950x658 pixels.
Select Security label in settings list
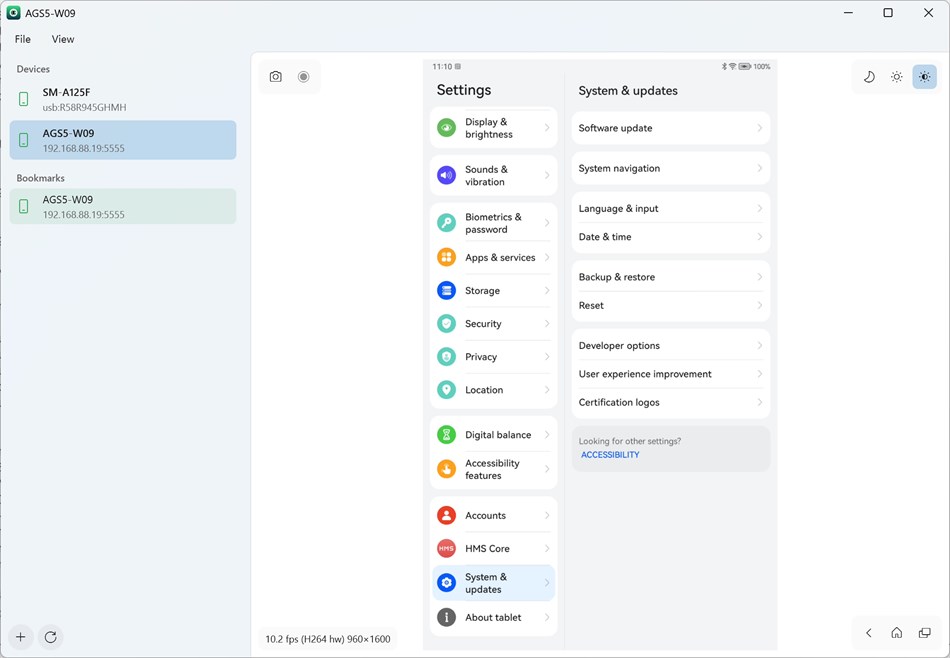pyautogui.click(x=483, y=324)
